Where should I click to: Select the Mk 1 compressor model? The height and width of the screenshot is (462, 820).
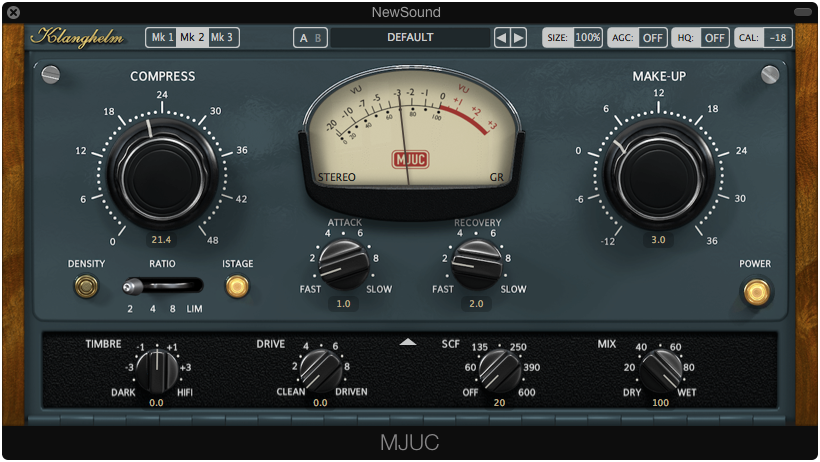[161, 38]
